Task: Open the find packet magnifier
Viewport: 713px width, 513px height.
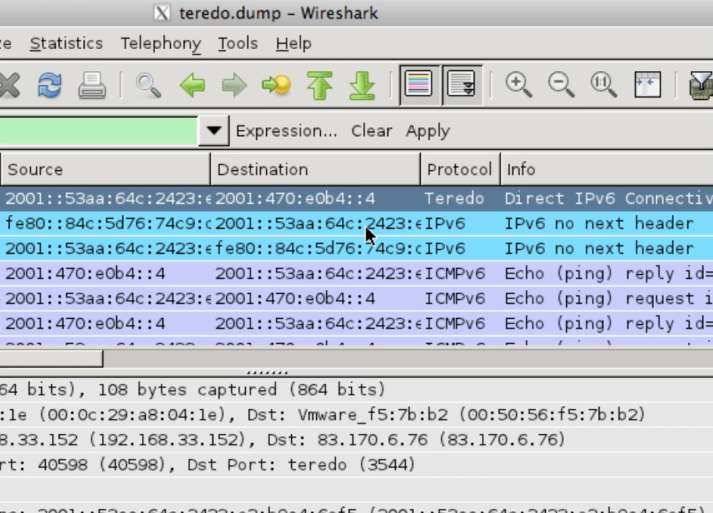Action: [148, 85]
